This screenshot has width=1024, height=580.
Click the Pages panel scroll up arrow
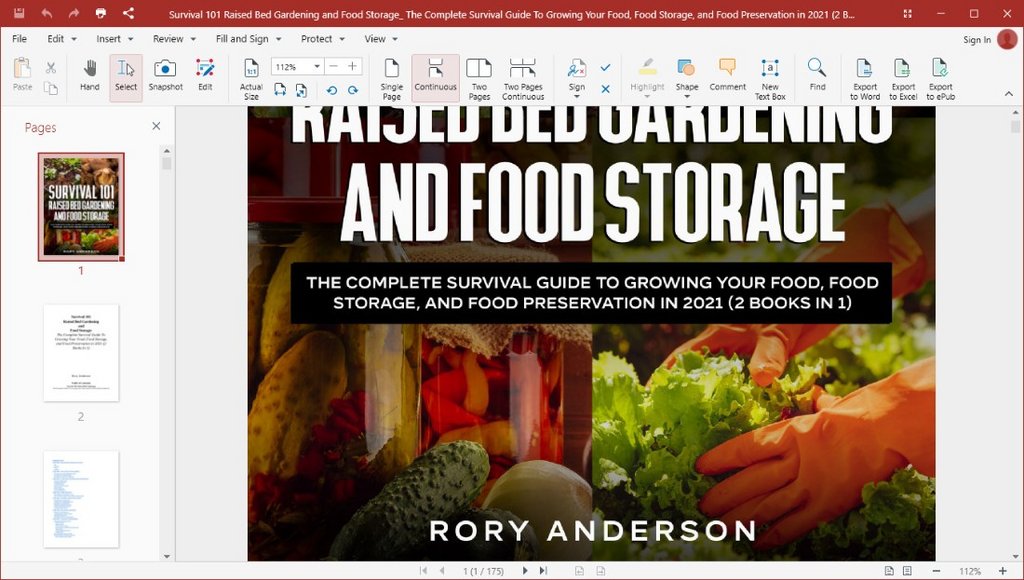pyautogui.click(x=167, y=150)
